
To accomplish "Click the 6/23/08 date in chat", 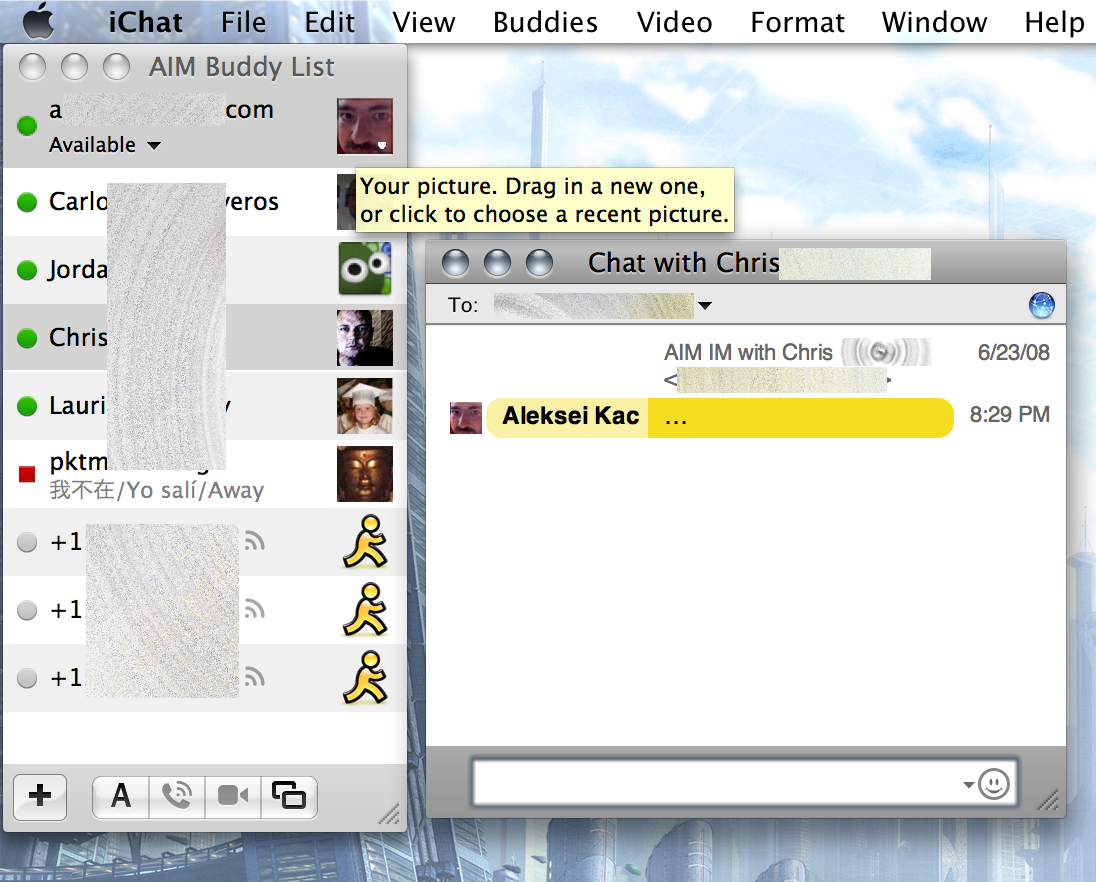I will (x=1014, y=352).
